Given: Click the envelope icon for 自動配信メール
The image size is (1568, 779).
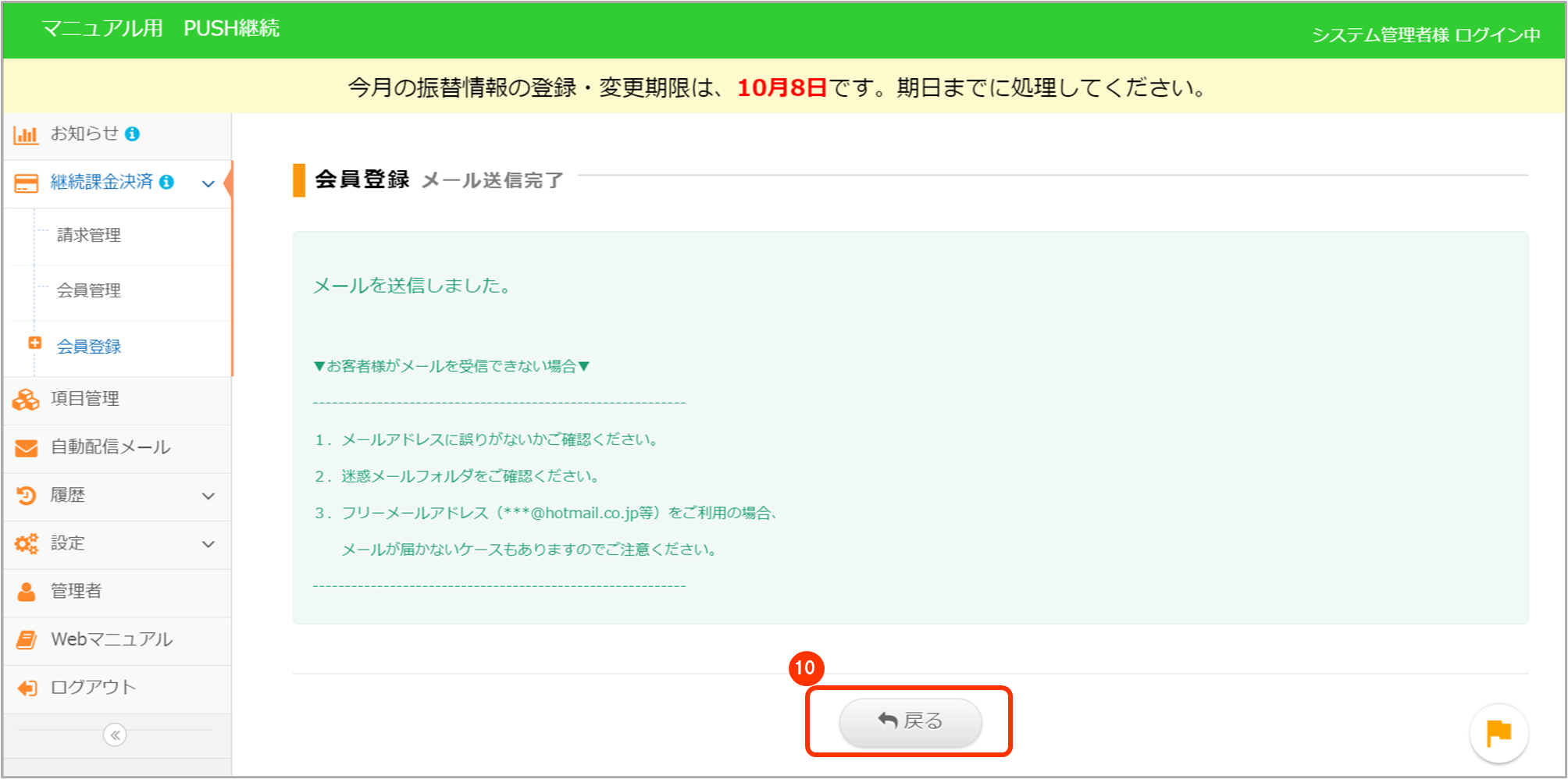Looking at the screenshot, I should [x=26, y=448].
